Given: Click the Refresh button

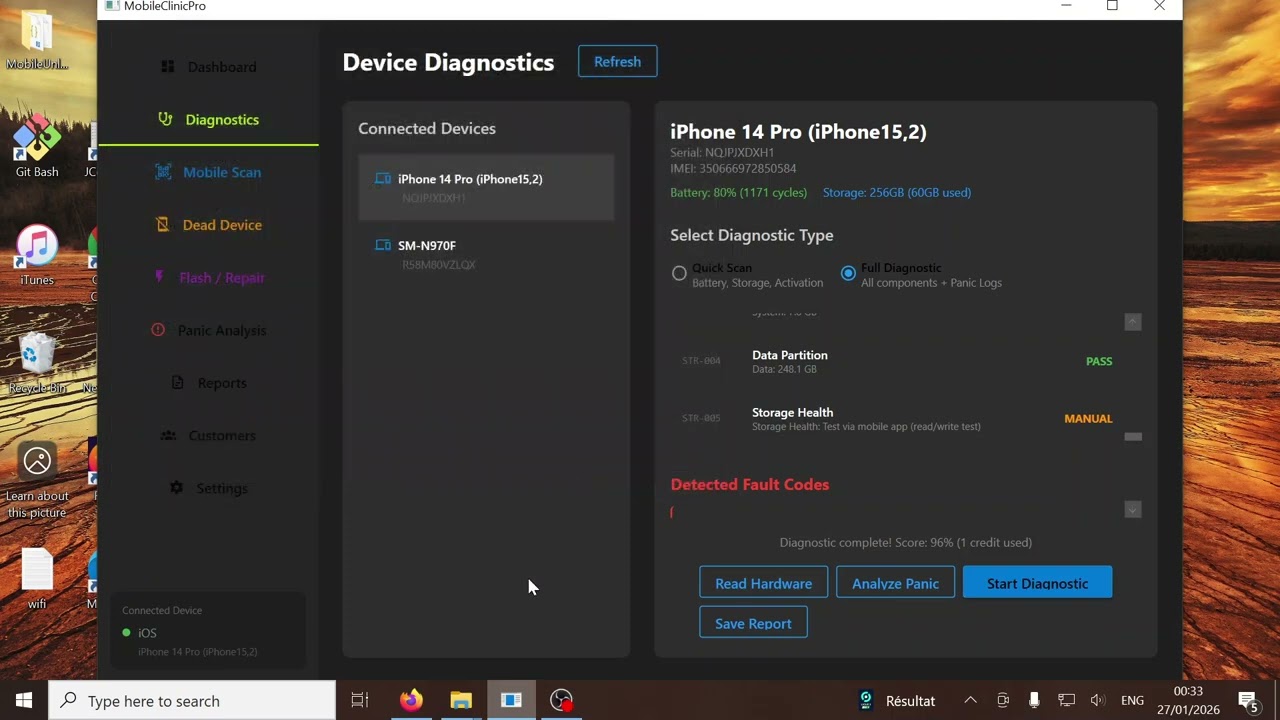Looking at the screenshot, I should click(617, 61).
